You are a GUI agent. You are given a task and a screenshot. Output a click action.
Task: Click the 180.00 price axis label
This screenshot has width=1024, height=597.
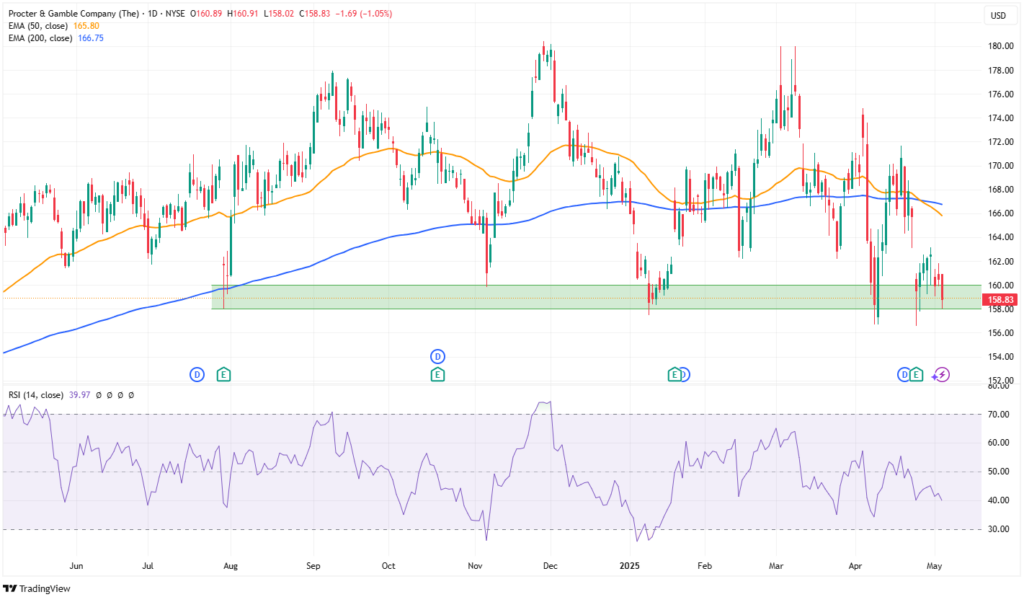point(1001,46)
